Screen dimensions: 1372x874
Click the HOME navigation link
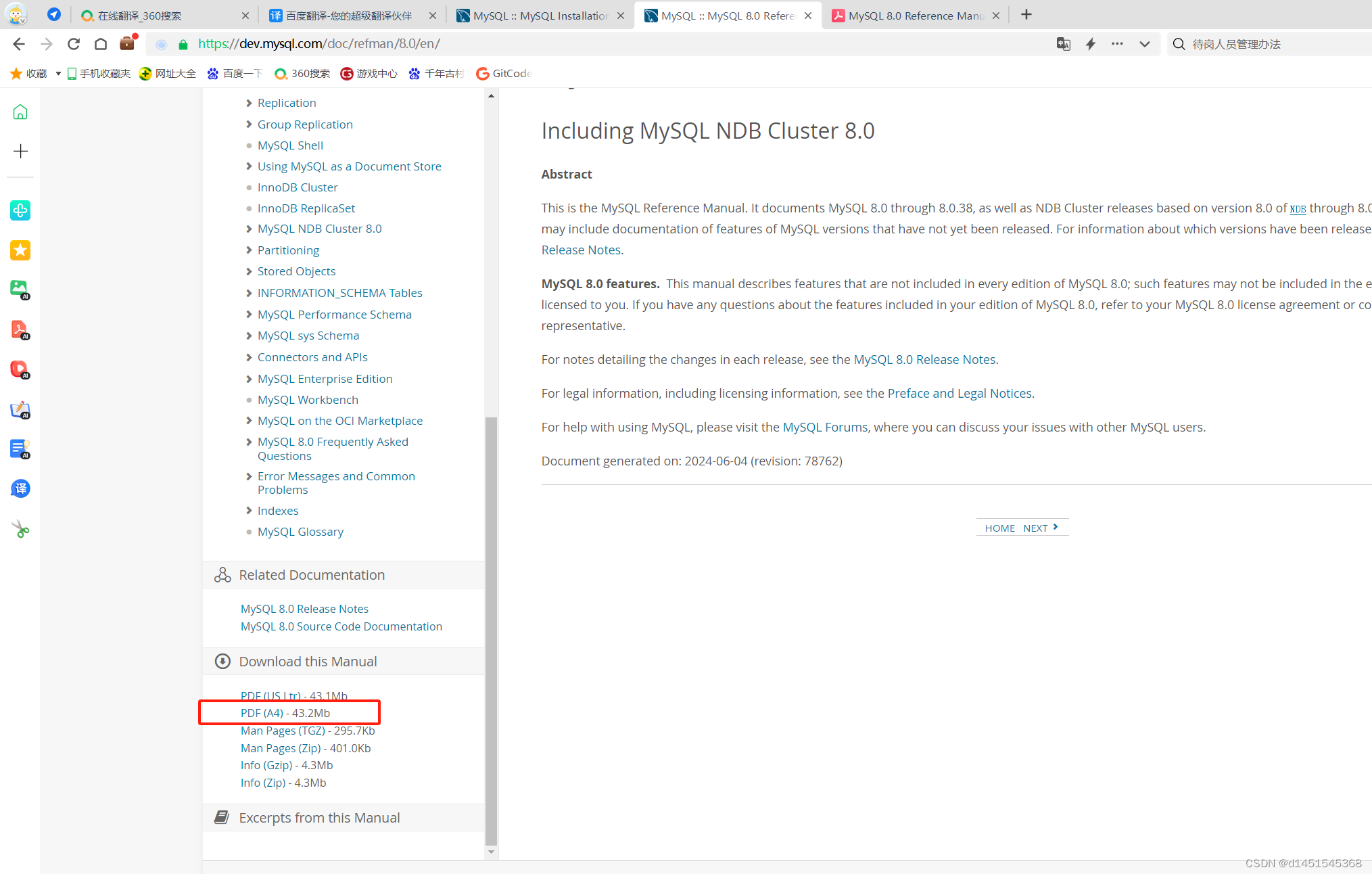click(x=999, y=528)
